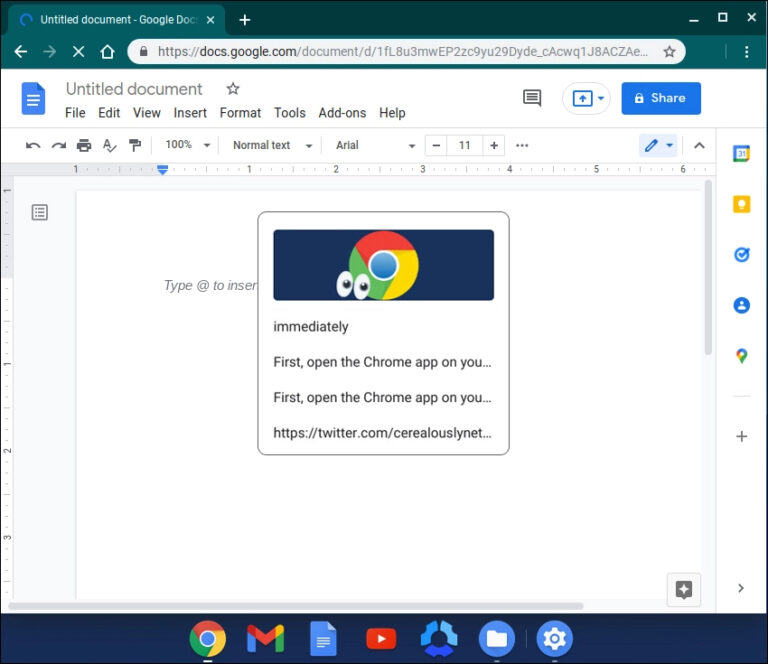Open the Add-ons menu
768x664 pixels.
342,113
